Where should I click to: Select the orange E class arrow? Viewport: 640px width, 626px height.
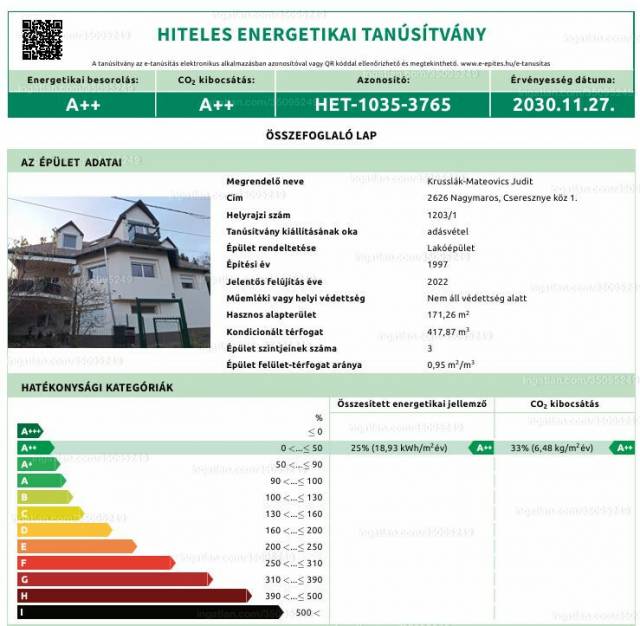click(75, 546)
